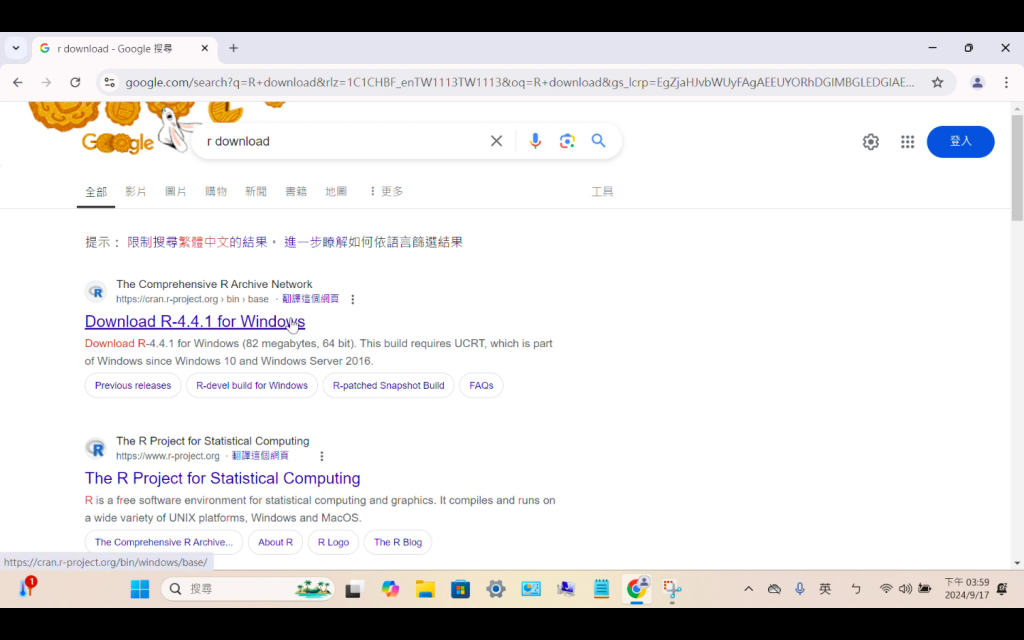Toggle the 英 input language indicator
The width and height of the screenshot is (1024, 640).
[x=825, y=589]
